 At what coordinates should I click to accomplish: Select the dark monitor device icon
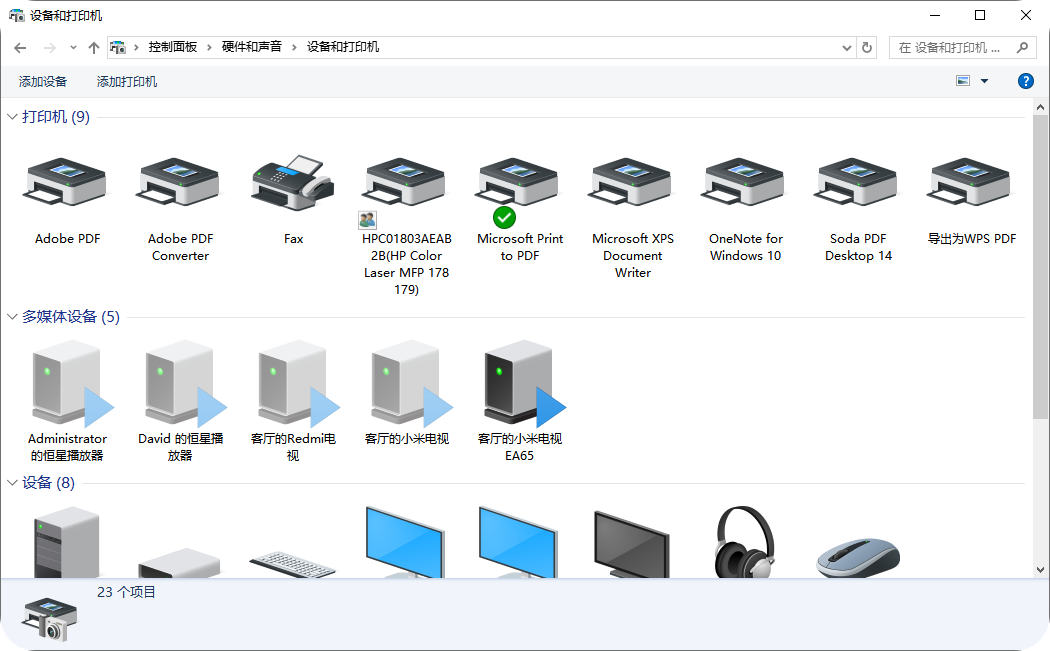point(631,545)
